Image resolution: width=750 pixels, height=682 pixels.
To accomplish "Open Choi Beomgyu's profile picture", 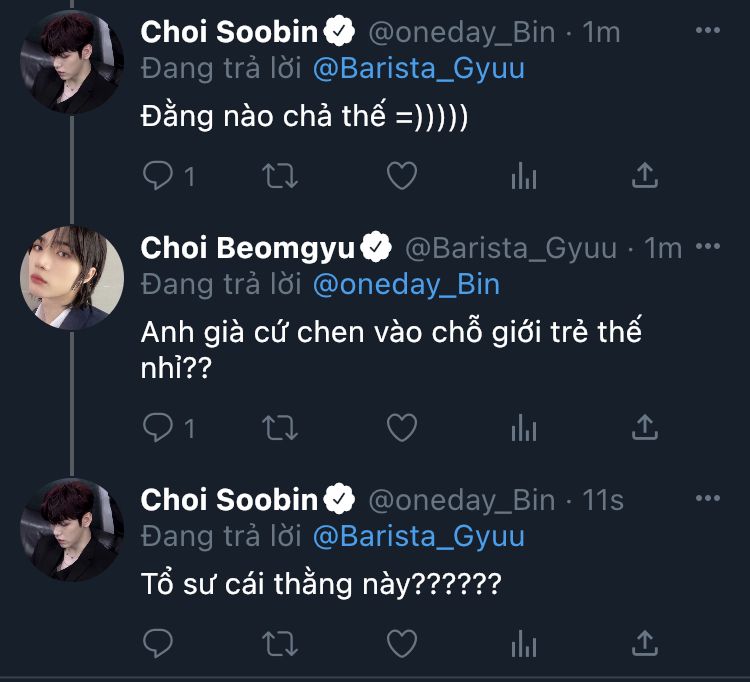I will [72, 277].
